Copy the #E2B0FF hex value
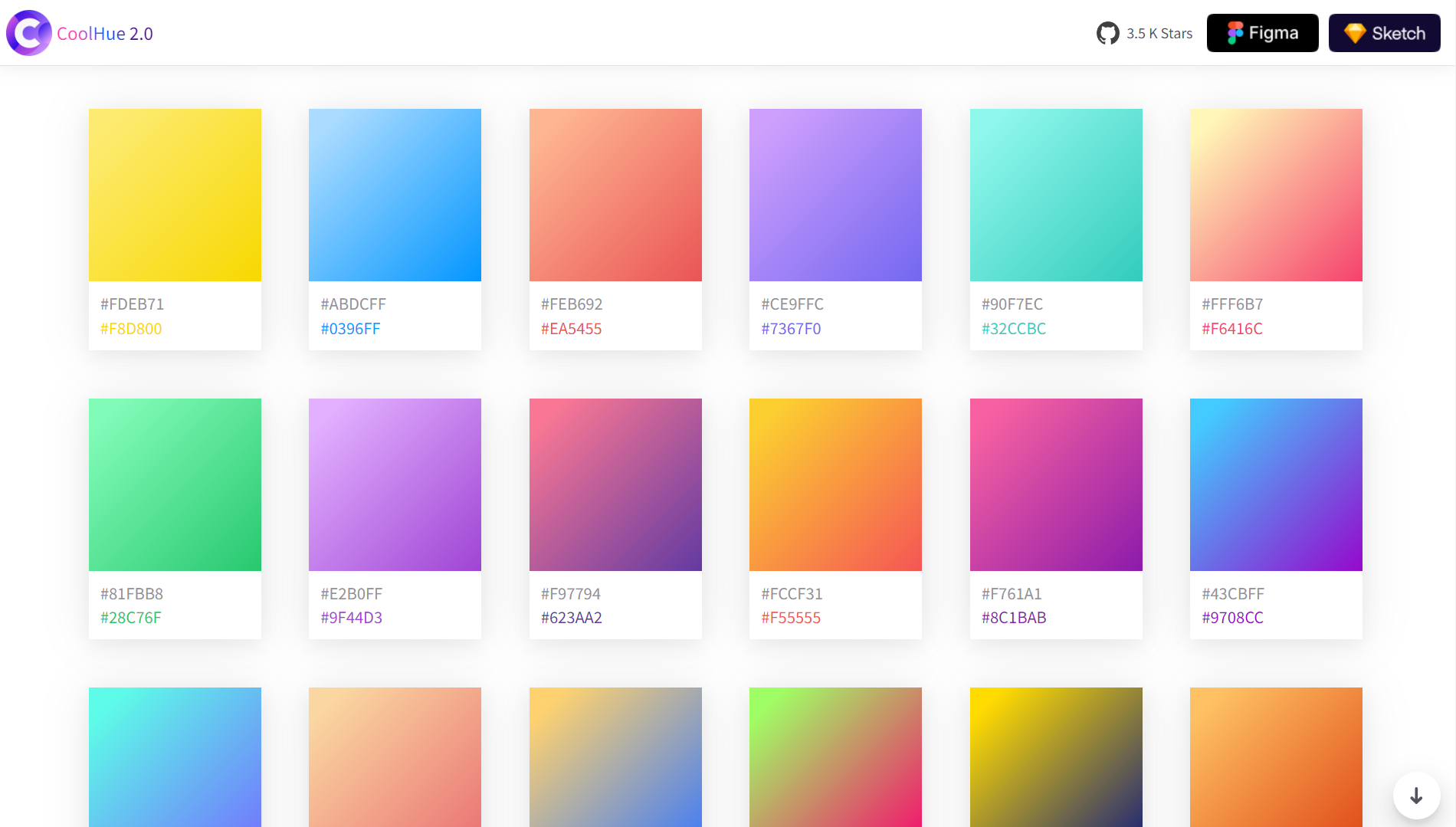 click(x=351, y=594)
